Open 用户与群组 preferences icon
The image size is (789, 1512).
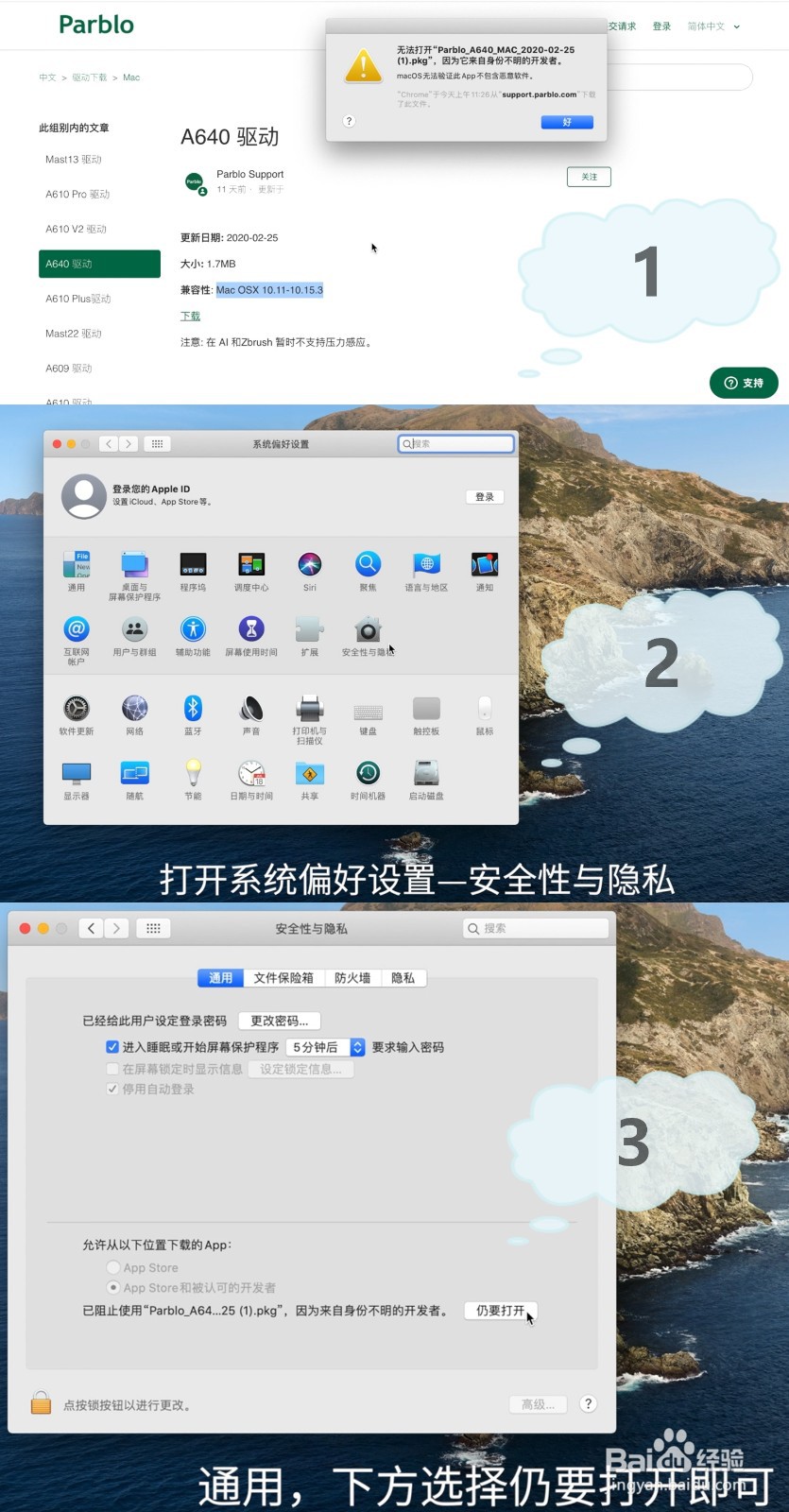click(x=134, y=629)
